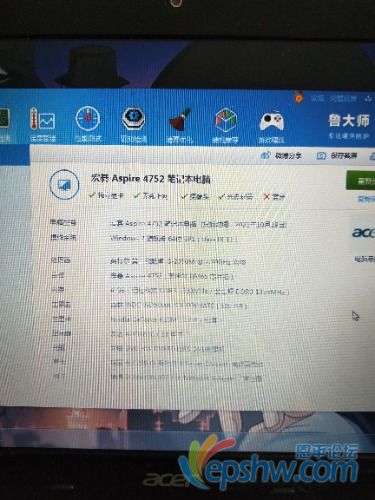The width and height of the screenshot is (375, 500).
Task: Click the WDC hard disk details row
Action: click(x=178, y=305)
